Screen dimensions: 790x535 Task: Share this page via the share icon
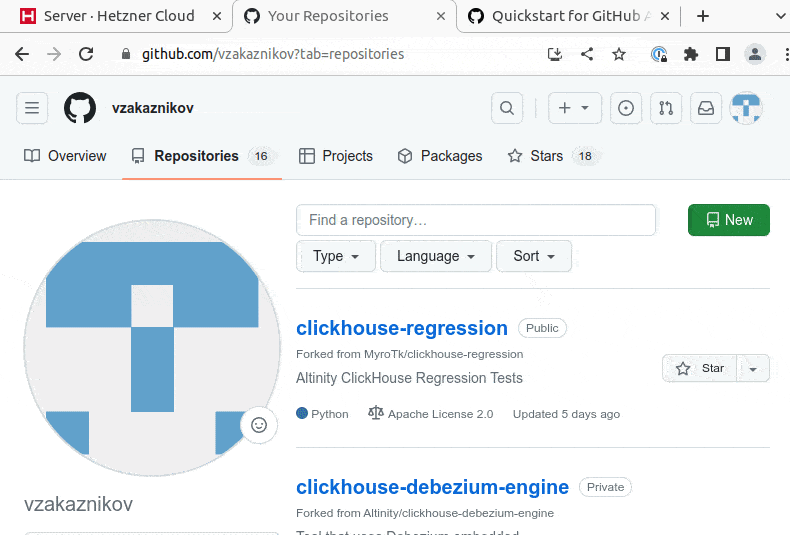click(587, 54)
